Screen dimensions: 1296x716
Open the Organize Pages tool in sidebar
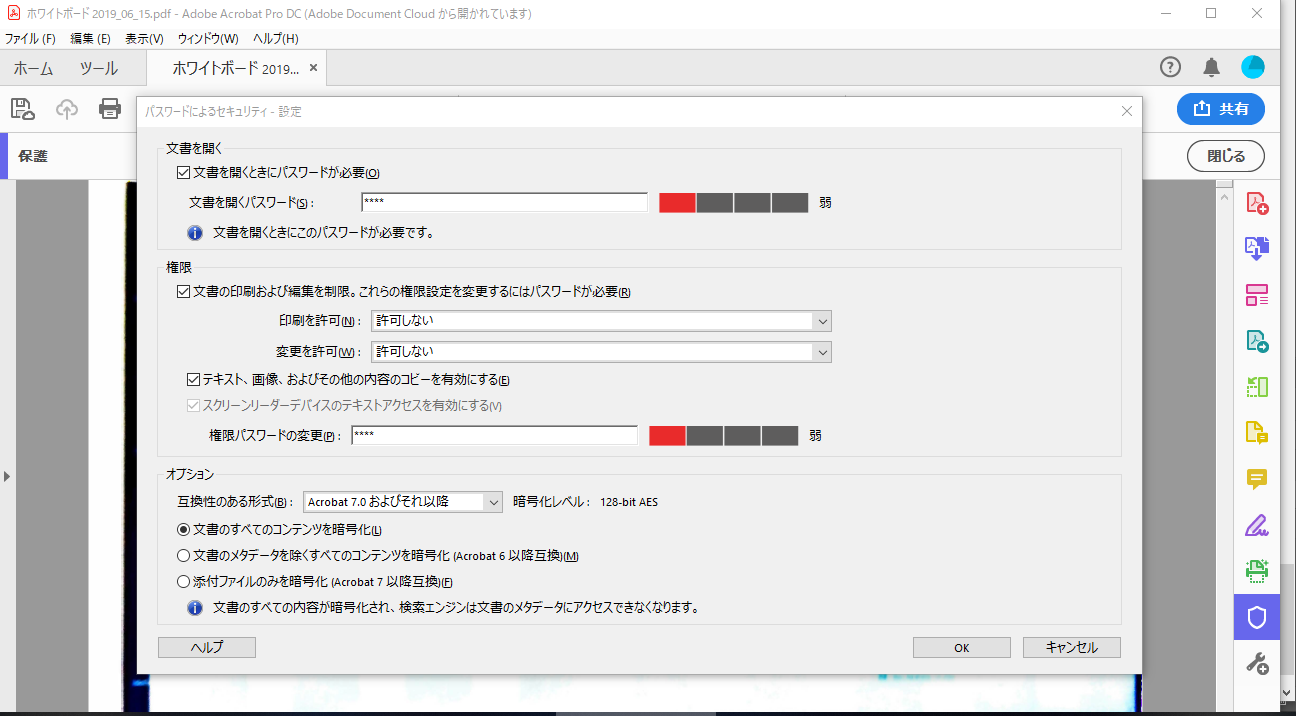(x=1257, y=295)
